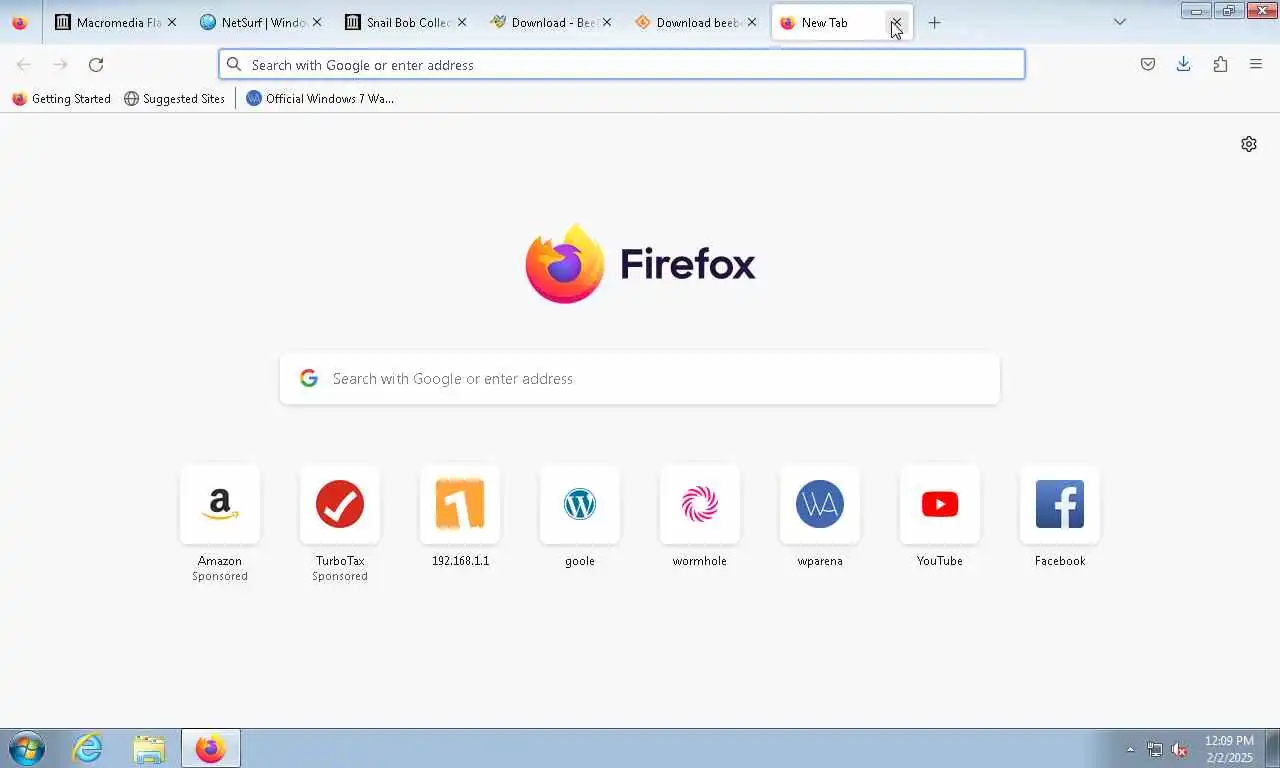Close the Download - Bee tab

point(607,22)
